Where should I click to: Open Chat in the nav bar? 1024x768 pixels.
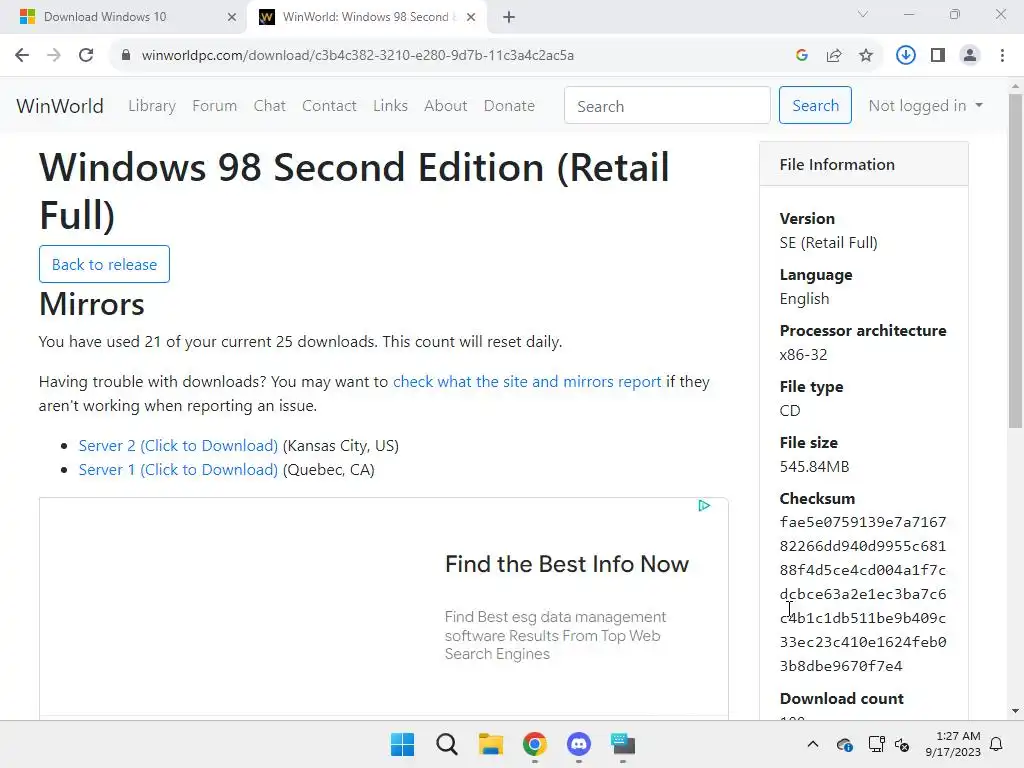coord(269,105)
